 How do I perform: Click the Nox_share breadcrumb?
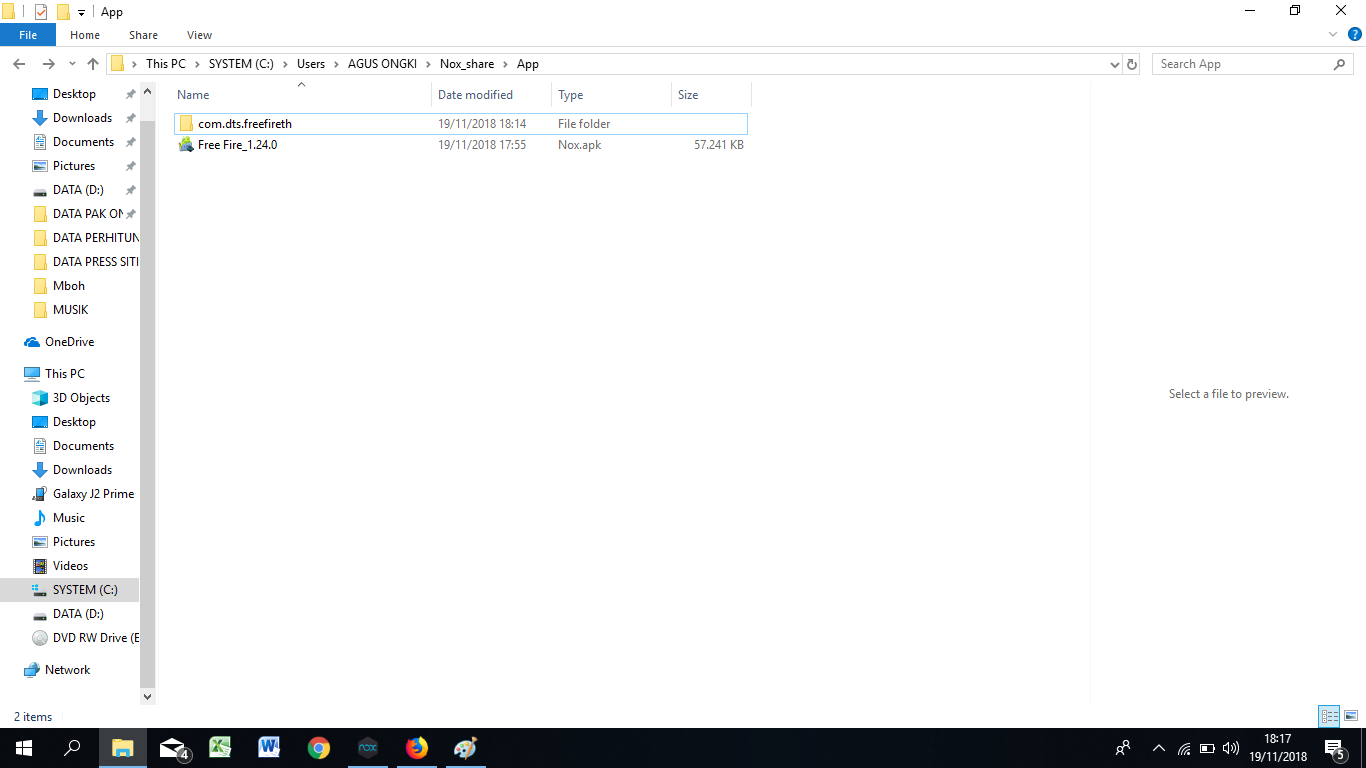(x=467, y=64)
